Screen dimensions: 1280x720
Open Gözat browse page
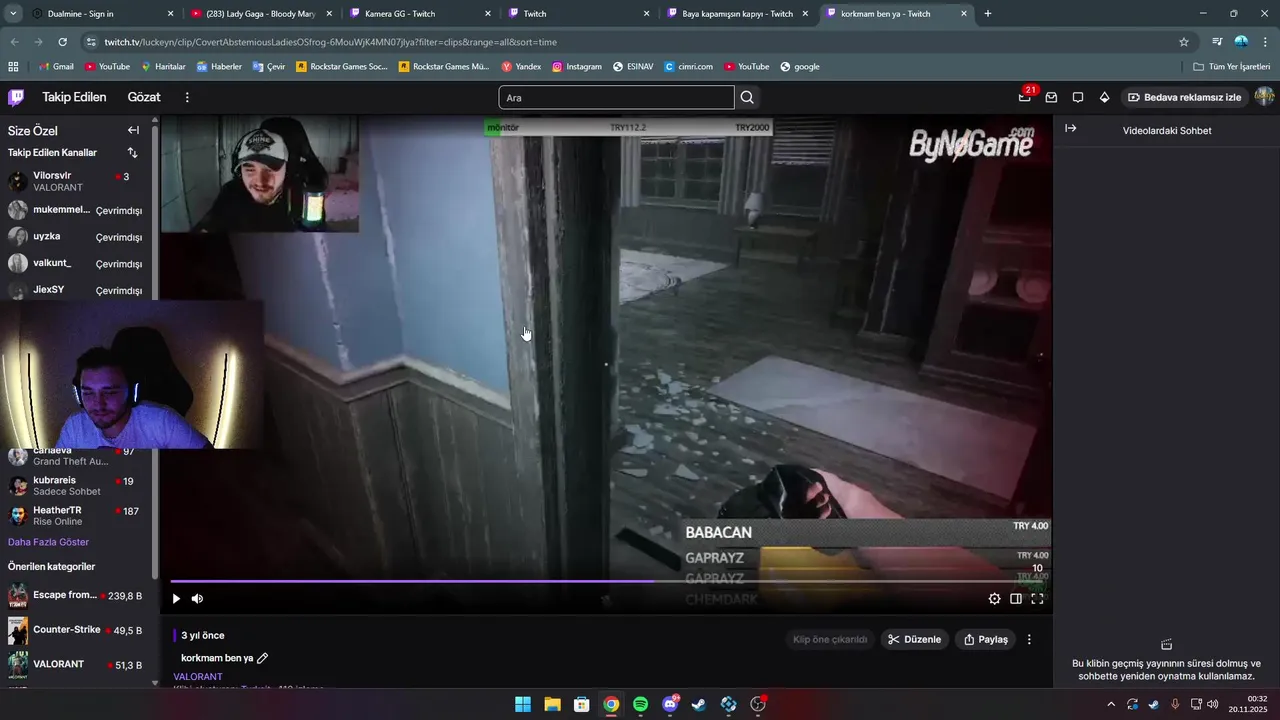point(144,97)
